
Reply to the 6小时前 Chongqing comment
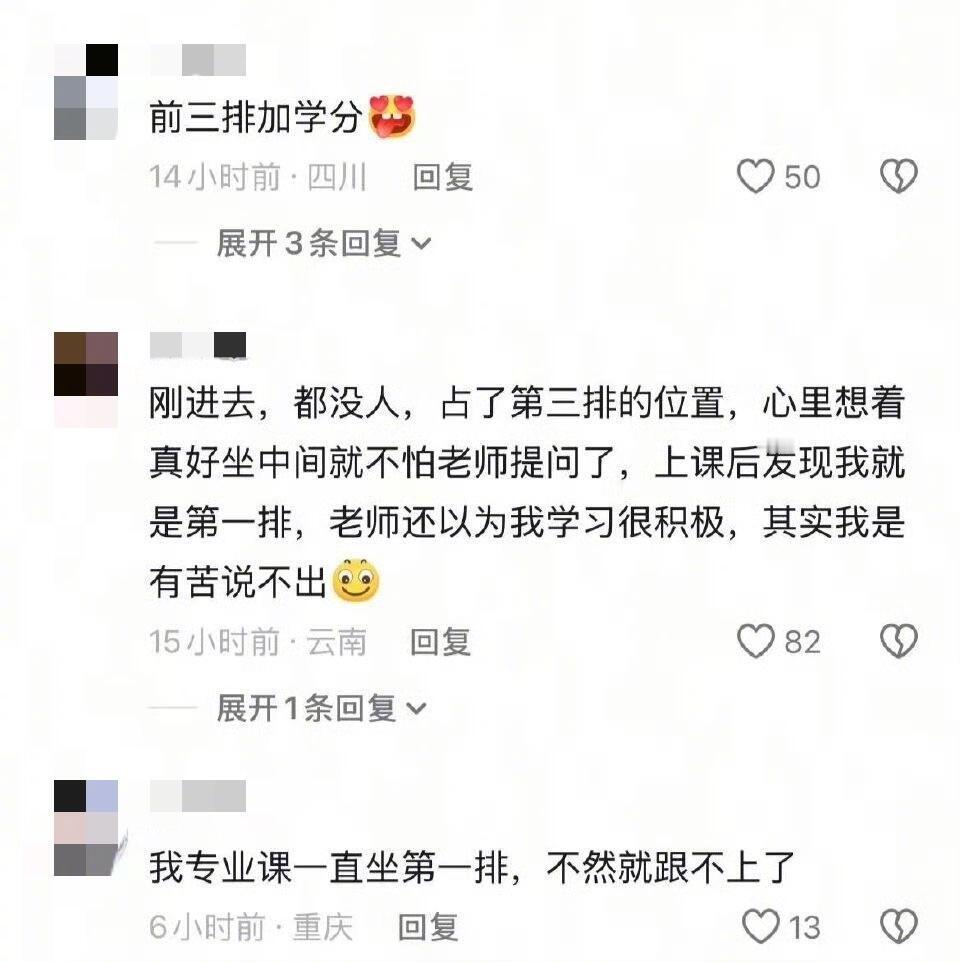point(428,926)
